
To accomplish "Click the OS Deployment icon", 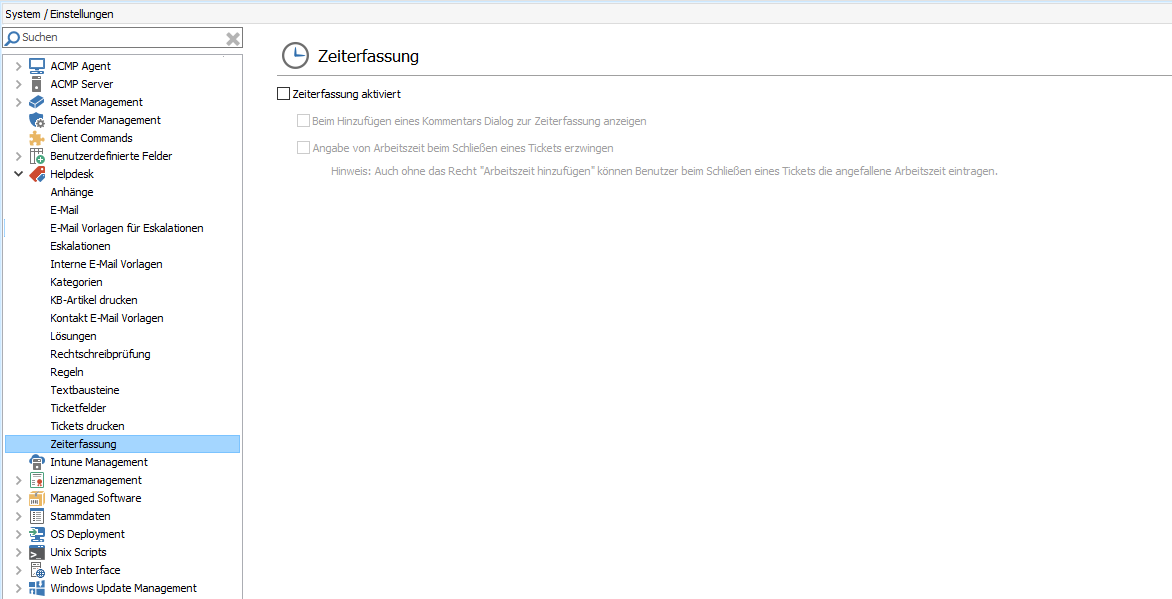I will coord(37,533).
